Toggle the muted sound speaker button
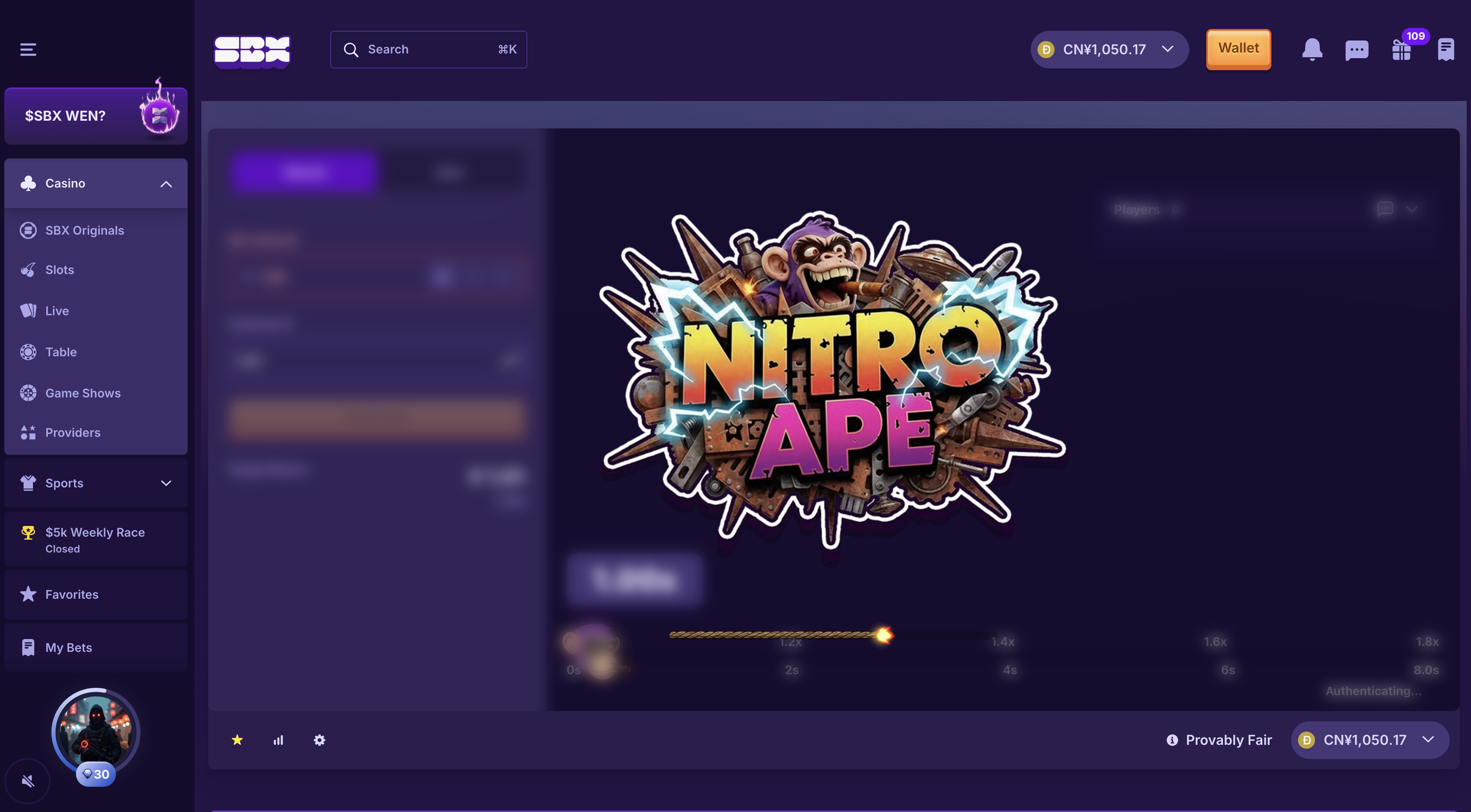The image size is (1471, 812). [x=28, y=781]
